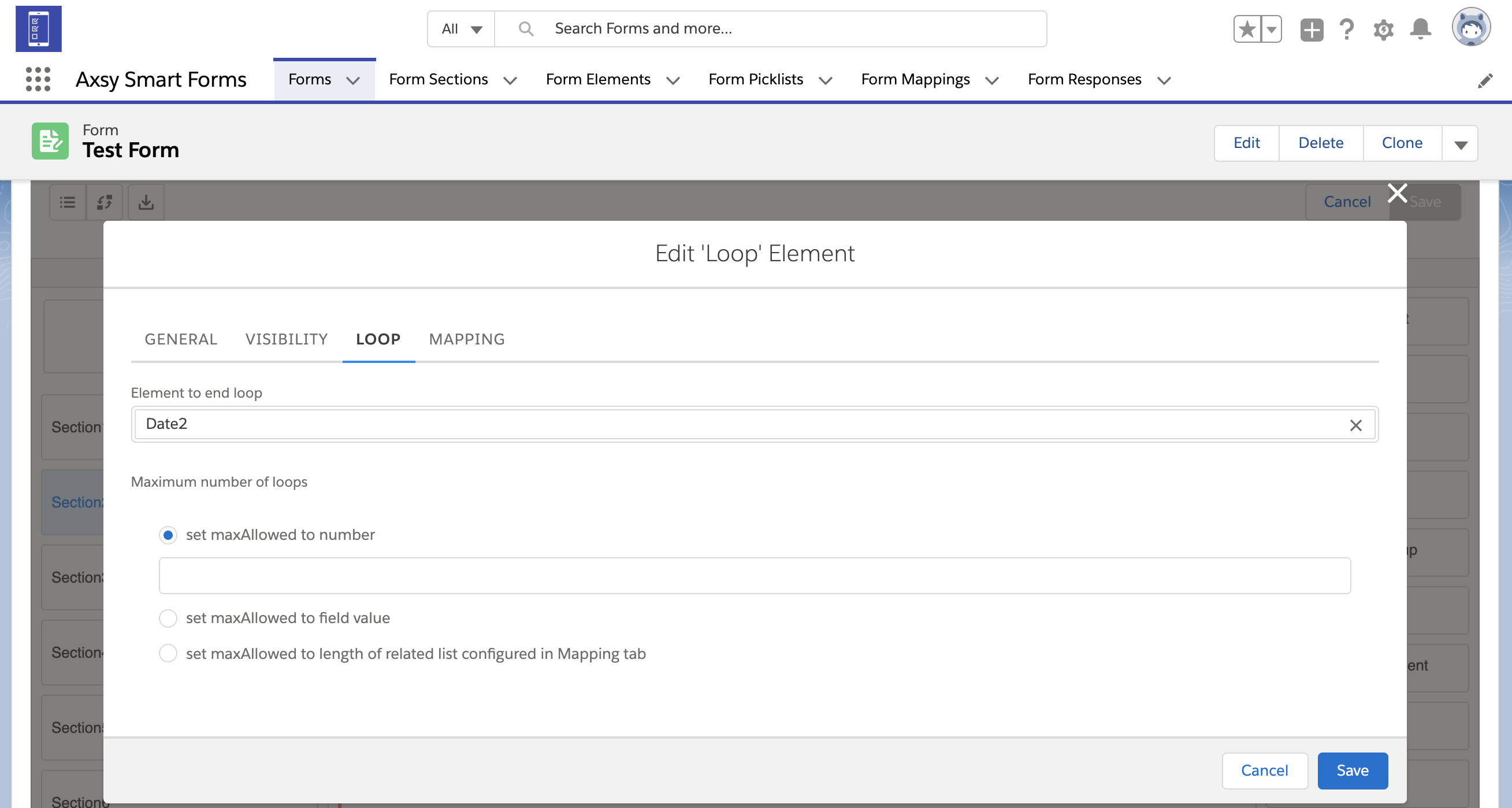Screen dimensions: 1512x808
Task: Expand the Forms tab dropdown chevron
Action: point(353,80)
